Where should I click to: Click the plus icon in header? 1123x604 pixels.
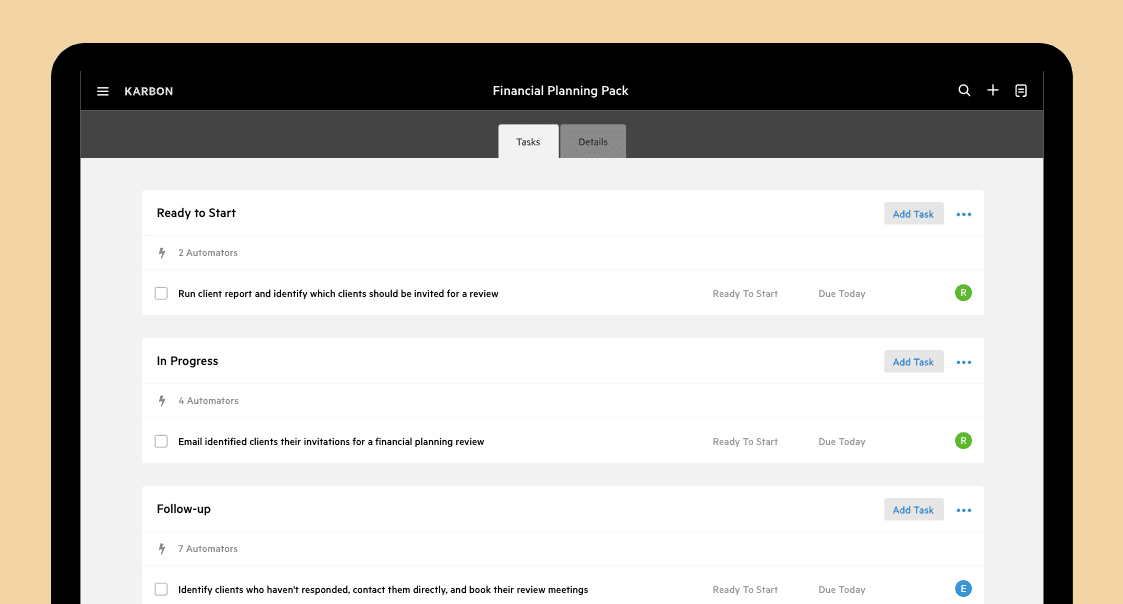[x=993, y=90]
